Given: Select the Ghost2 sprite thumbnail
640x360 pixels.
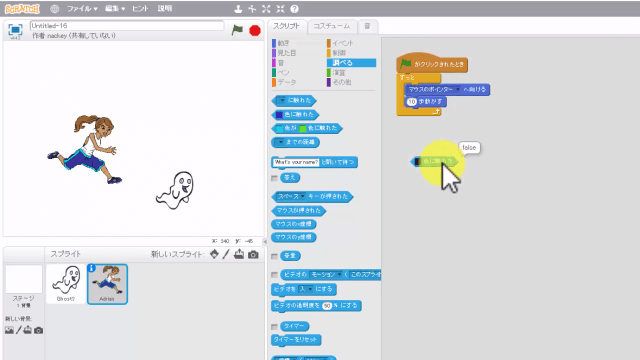Looking at the screenshot, I should 66,284.
